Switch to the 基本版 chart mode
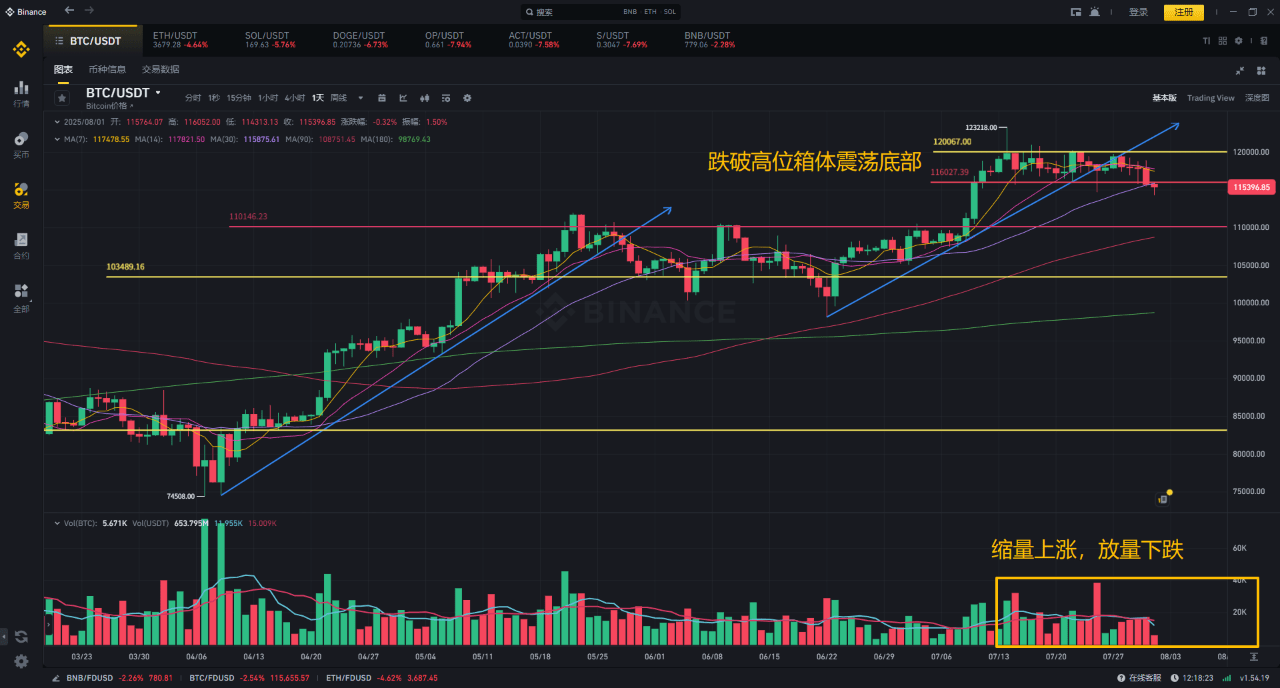Viewport: 1280px width, 688px height. click(x=1164, y=98)
